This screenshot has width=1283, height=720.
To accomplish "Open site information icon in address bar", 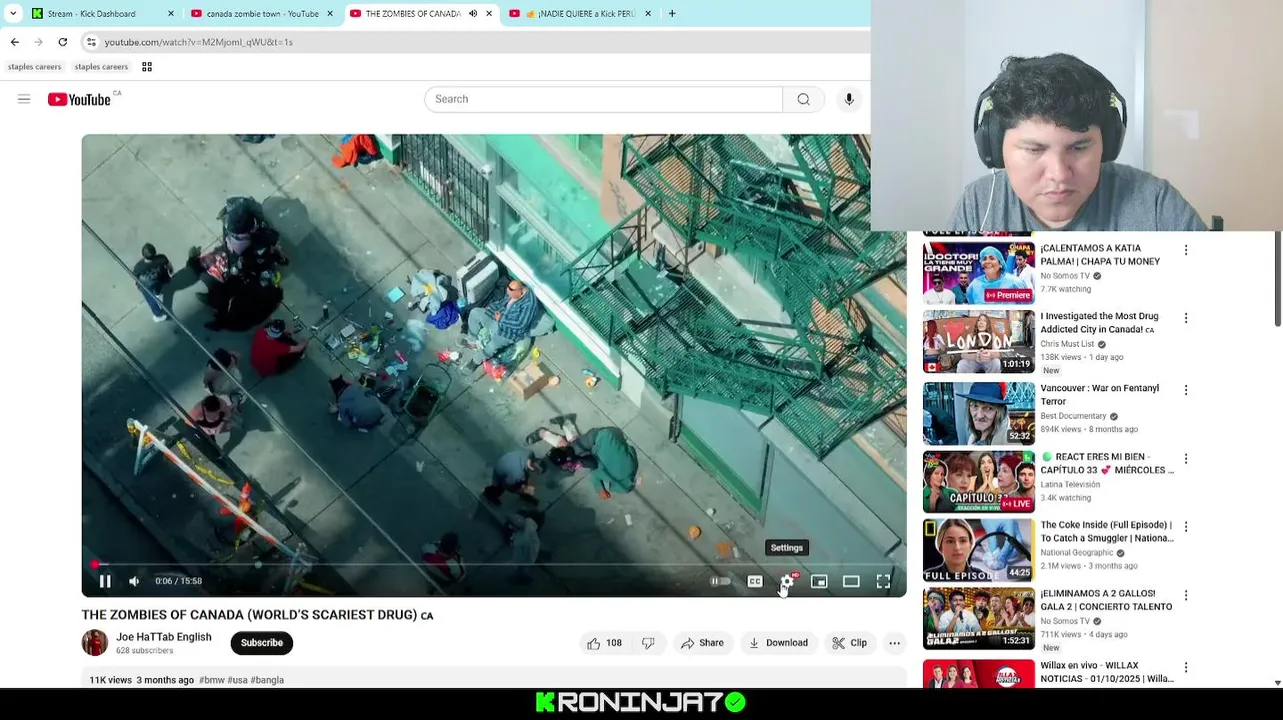I will click(91, 42).
